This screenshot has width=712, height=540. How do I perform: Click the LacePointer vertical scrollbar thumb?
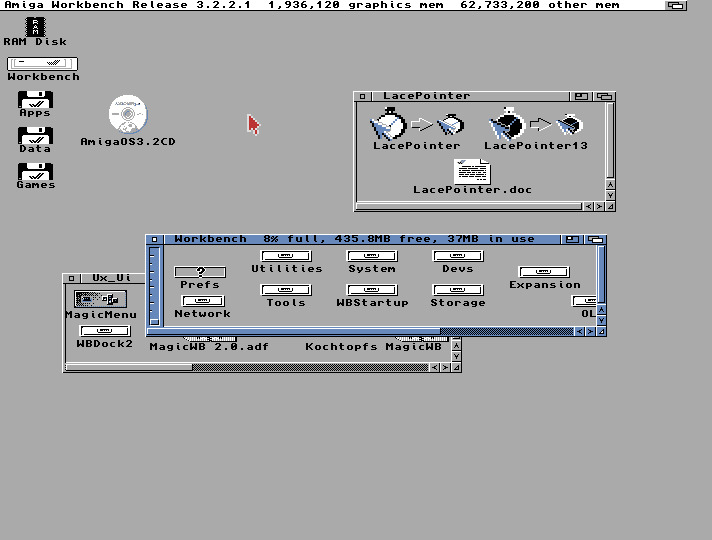(610, 141)
